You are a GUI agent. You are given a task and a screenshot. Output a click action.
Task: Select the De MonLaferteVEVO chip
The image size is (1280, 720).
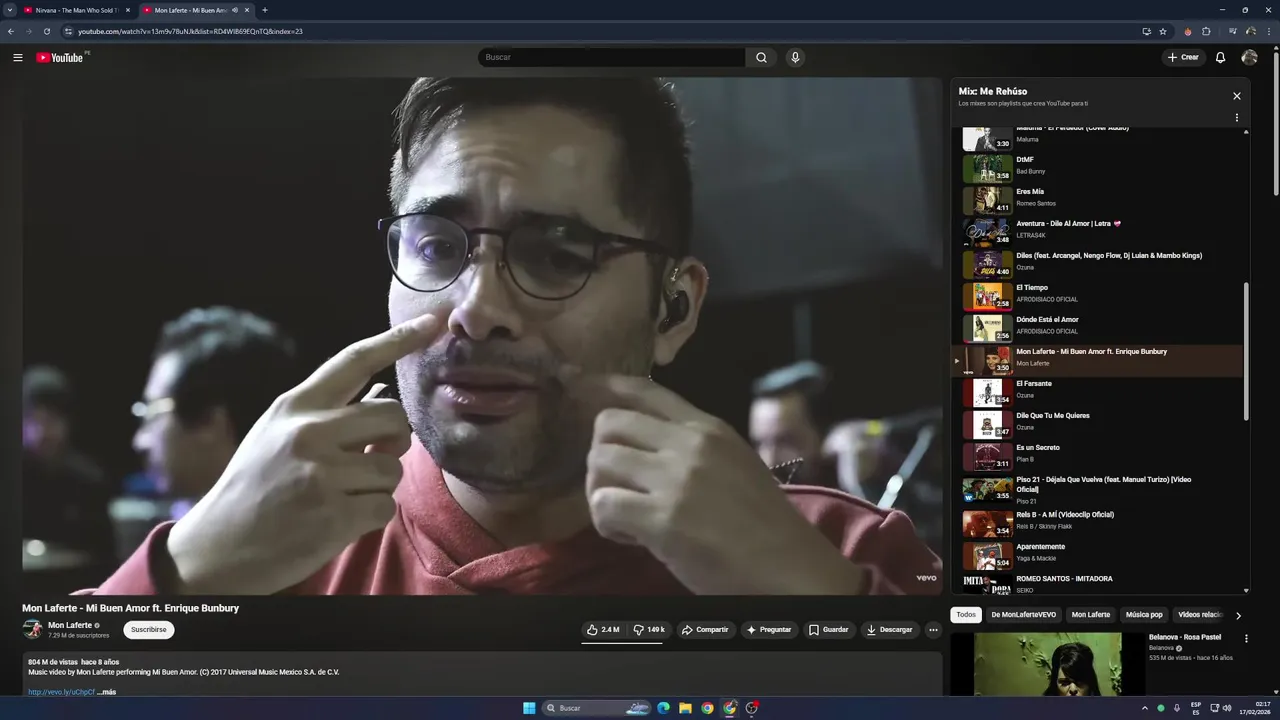(1023, 615)
